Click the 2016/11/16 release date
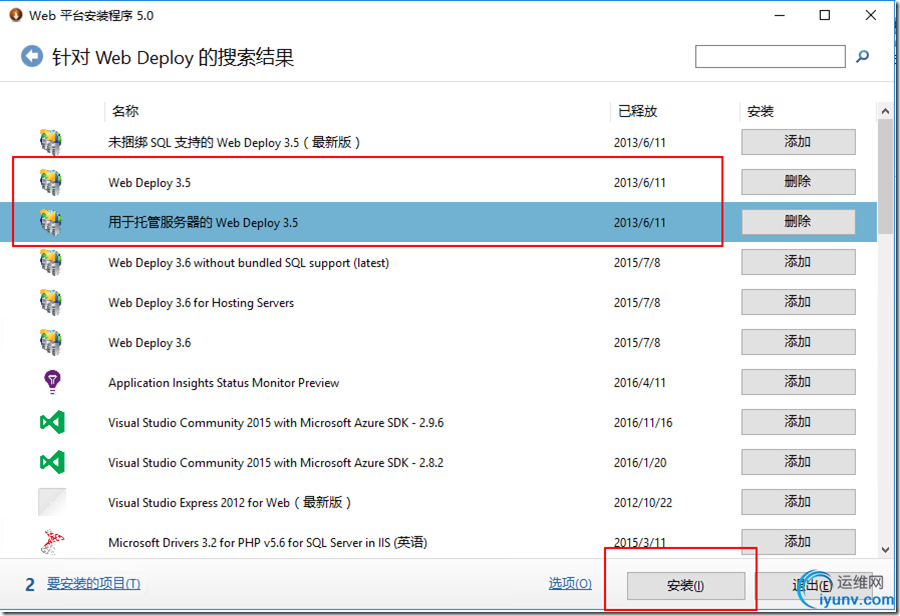The height and width of the screenshot is (616, 900). point(643,423)
